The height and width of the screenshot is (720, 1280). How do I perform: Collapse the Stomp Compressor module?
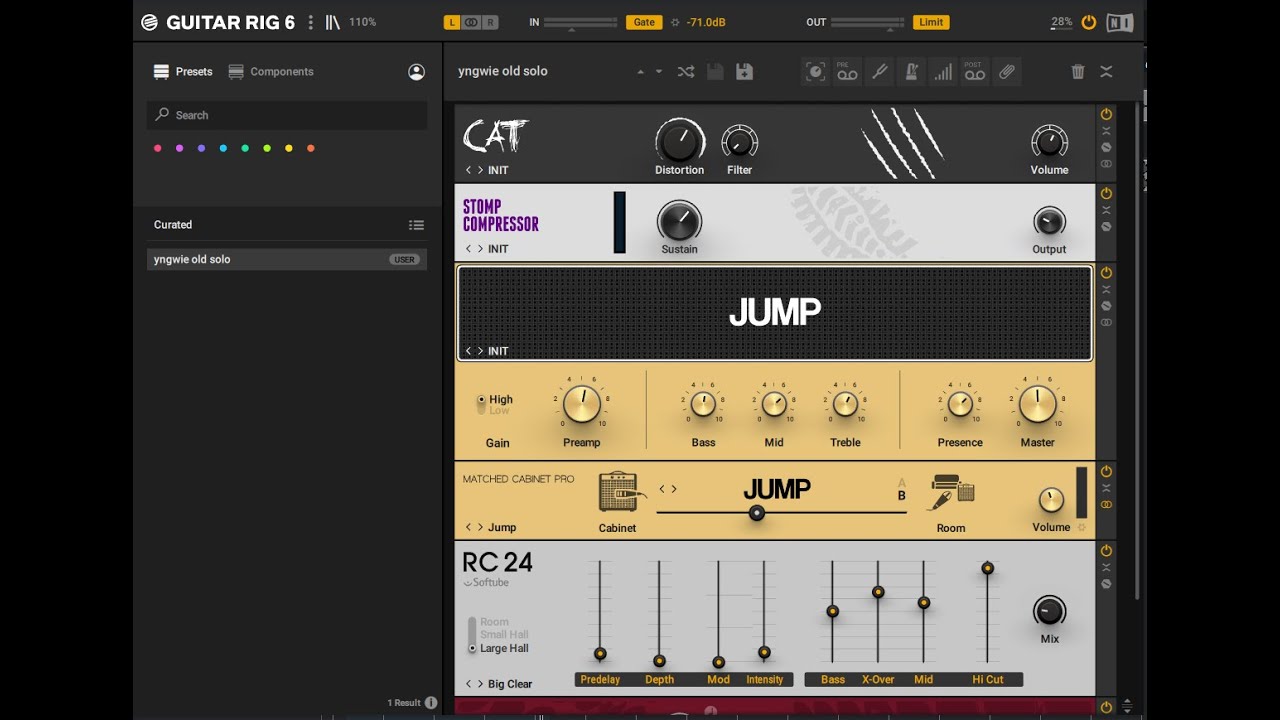pos(1106,210)
